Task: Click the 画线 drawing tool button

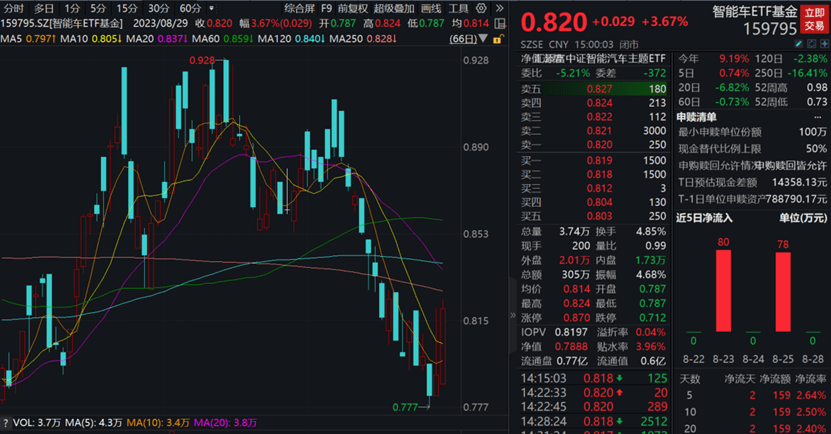Action: pos(430,8)
